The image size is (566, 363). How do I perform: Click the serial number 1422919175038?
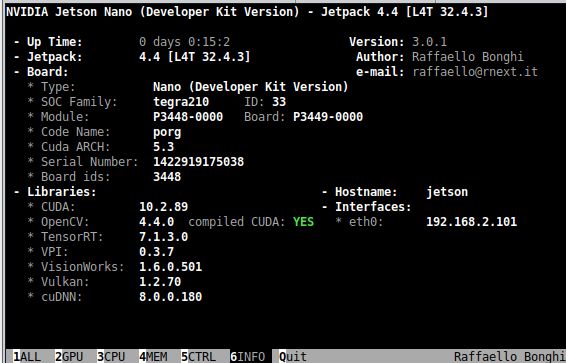pos(198,162)
